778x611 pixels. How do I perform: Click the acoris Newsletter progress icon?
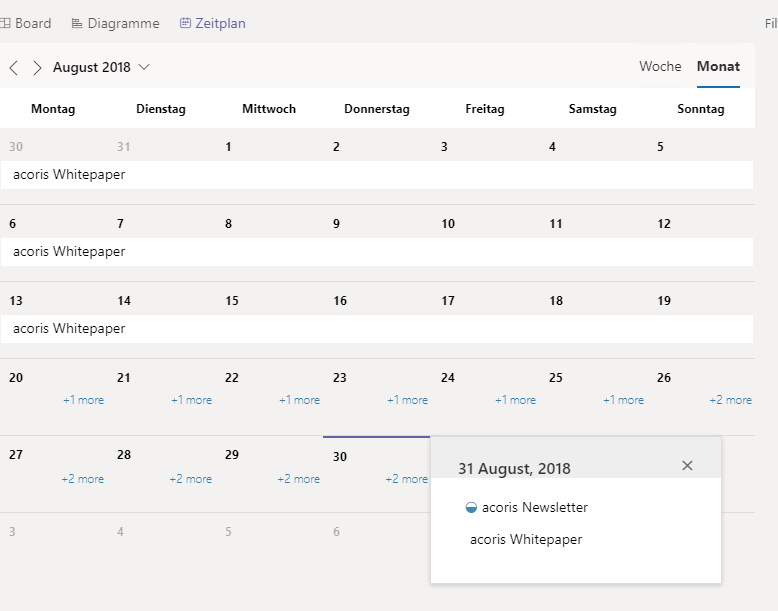click(472, 508)
